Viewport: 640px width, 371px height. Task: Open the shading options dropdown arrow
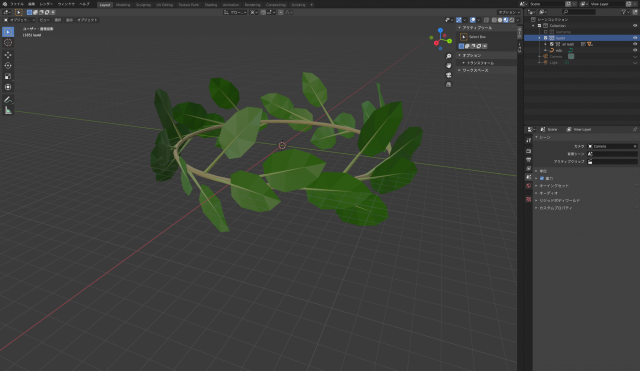[518, 20]
